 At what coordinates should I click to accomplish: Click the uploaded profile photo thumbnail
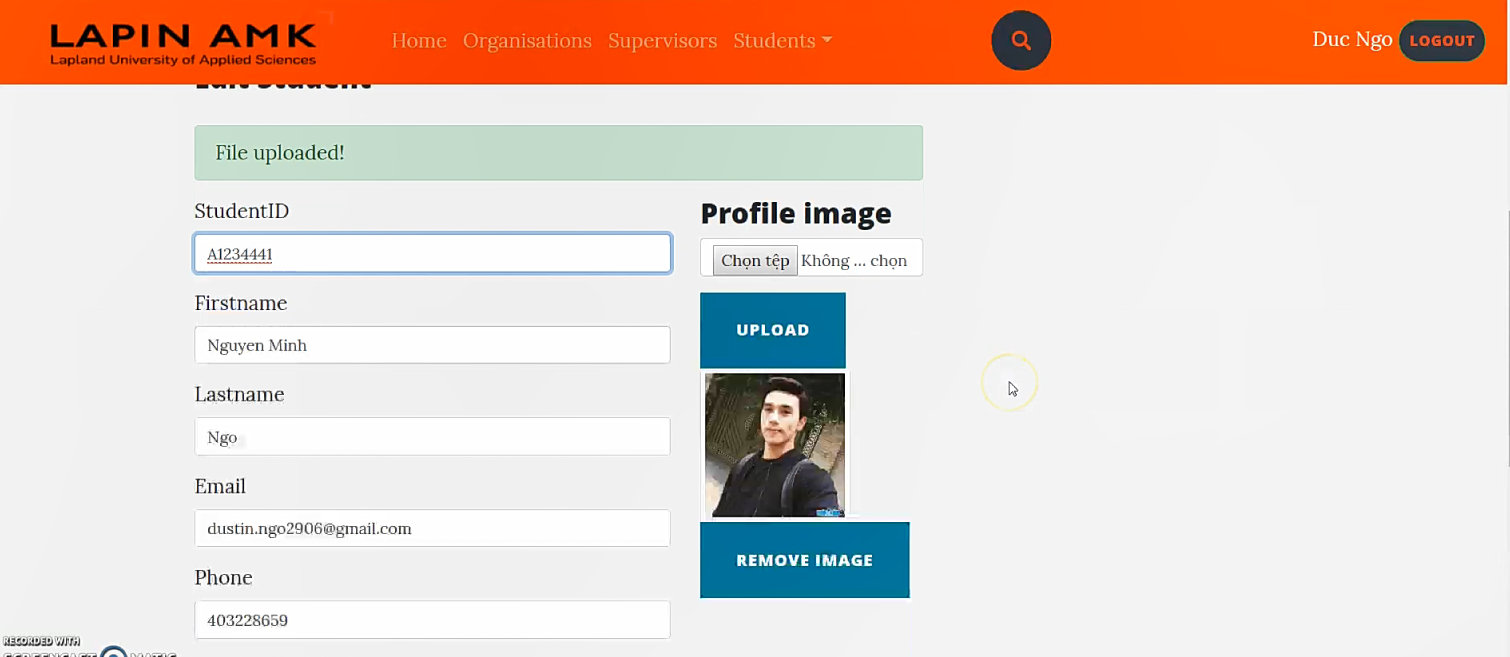[x=774, y=445]
